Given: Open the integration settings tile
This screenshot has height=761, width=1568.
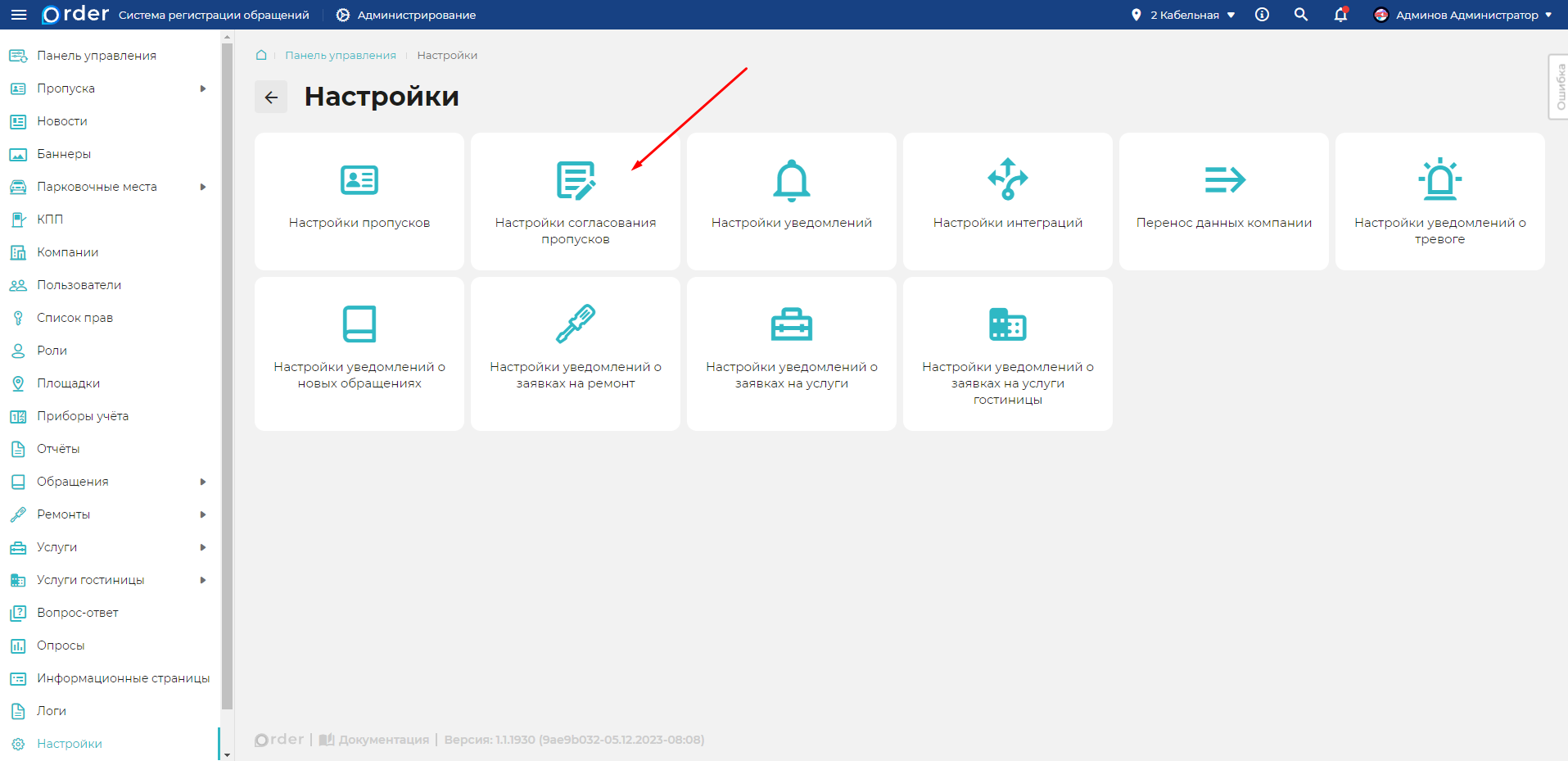Looking at the screenshot, I should pos(1007,202).
